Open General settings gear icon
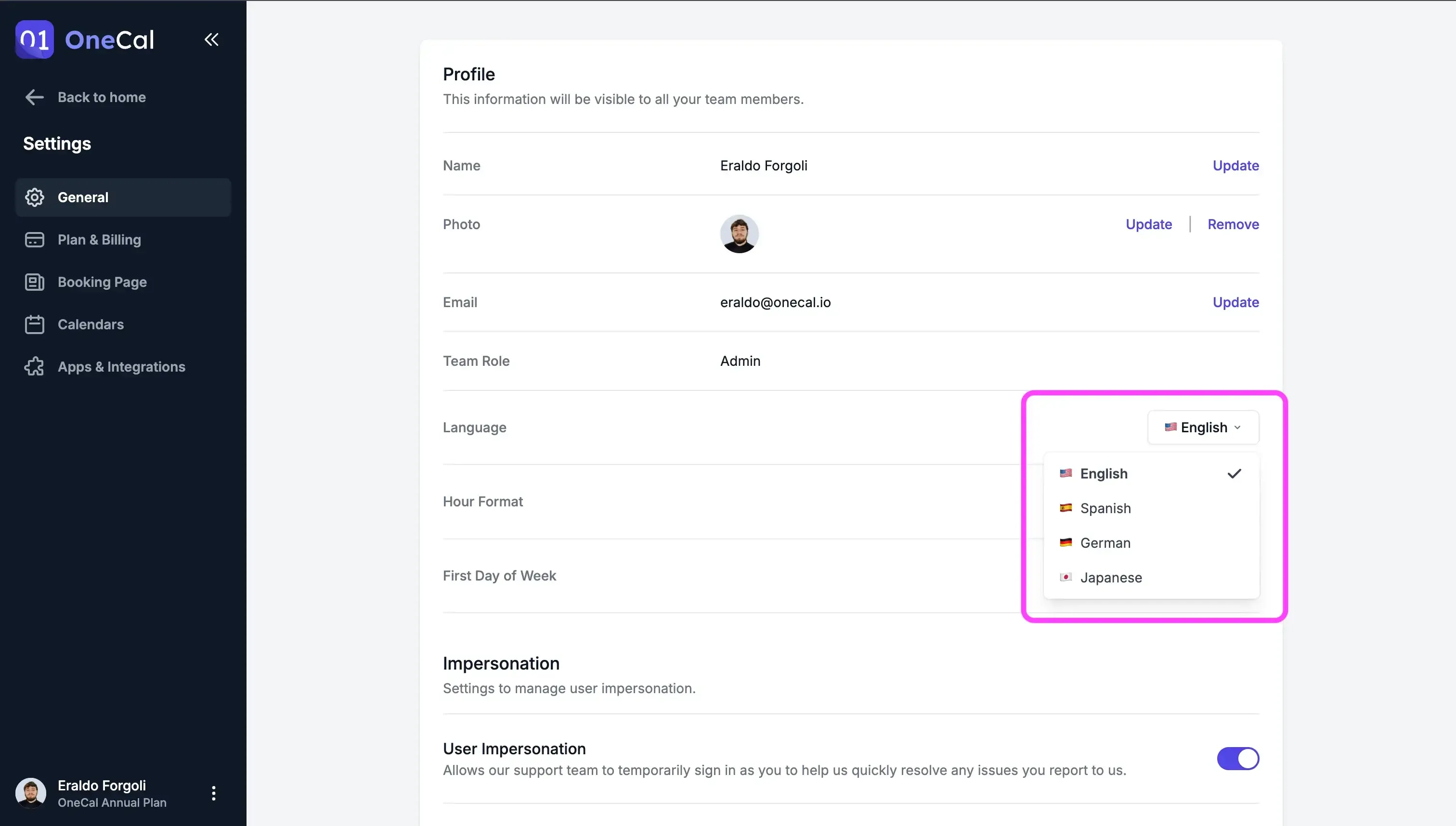This screenshot has height=826, width=1456. click(34, 197)
